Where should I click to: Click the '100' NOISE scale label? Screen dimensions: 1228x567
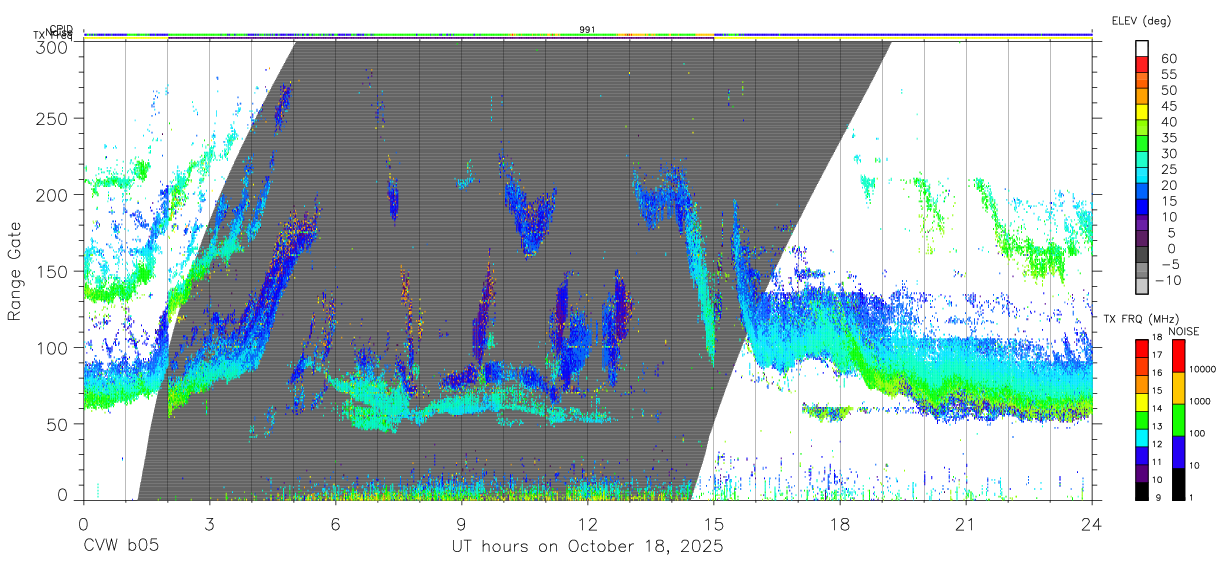point(1198,434)
